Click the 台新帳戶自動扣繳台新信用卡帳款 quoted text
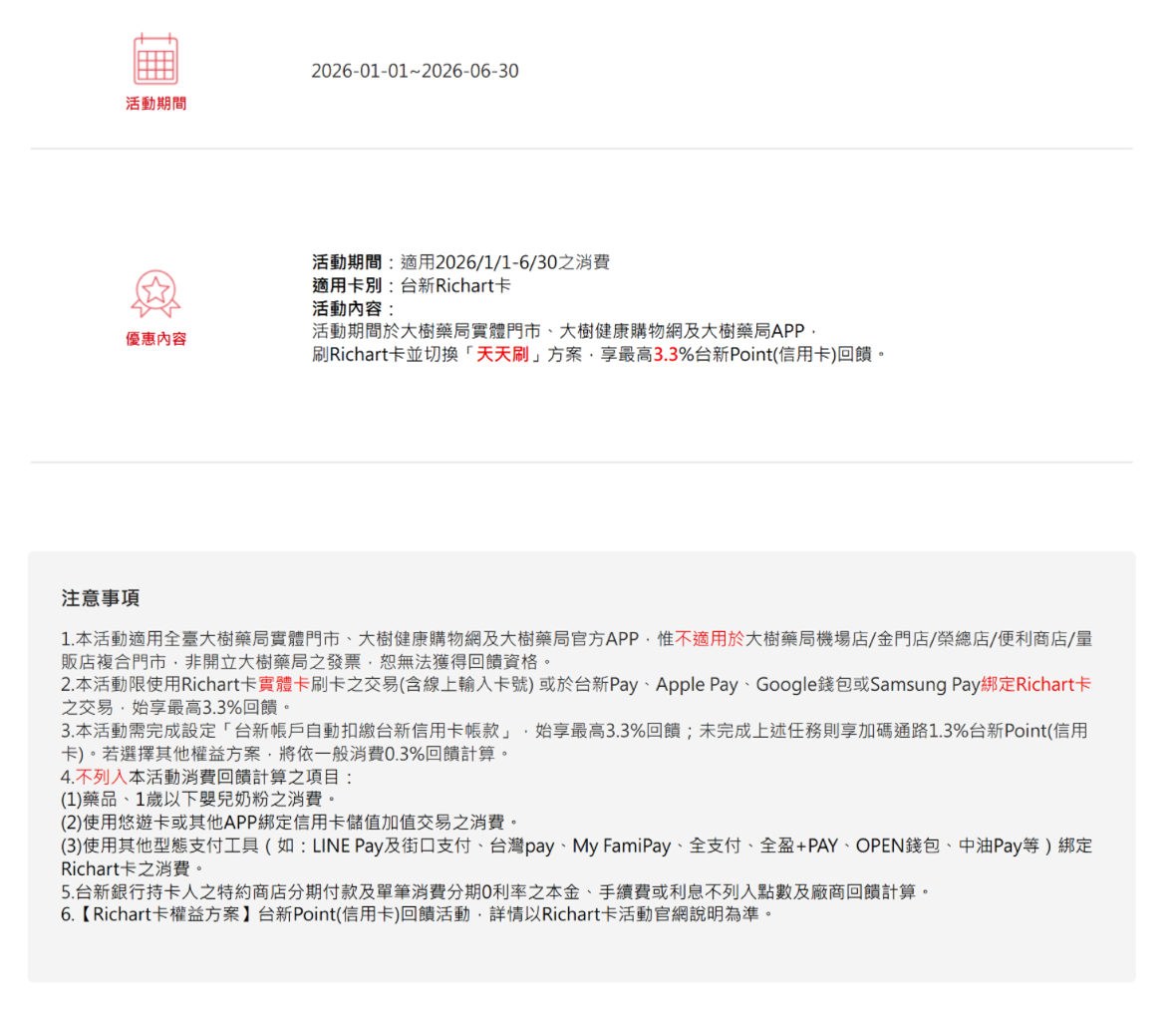The image size is (1176, 1013). click(x=373, y=731)
